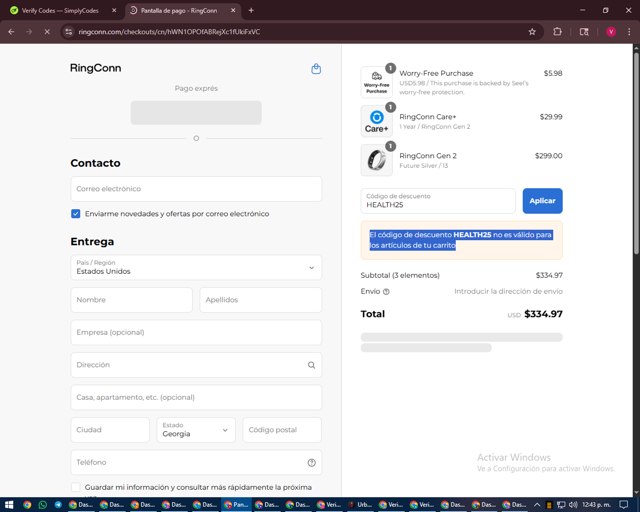Click the Ciudad input field
The image size is (640, 512).
(110, 430)
